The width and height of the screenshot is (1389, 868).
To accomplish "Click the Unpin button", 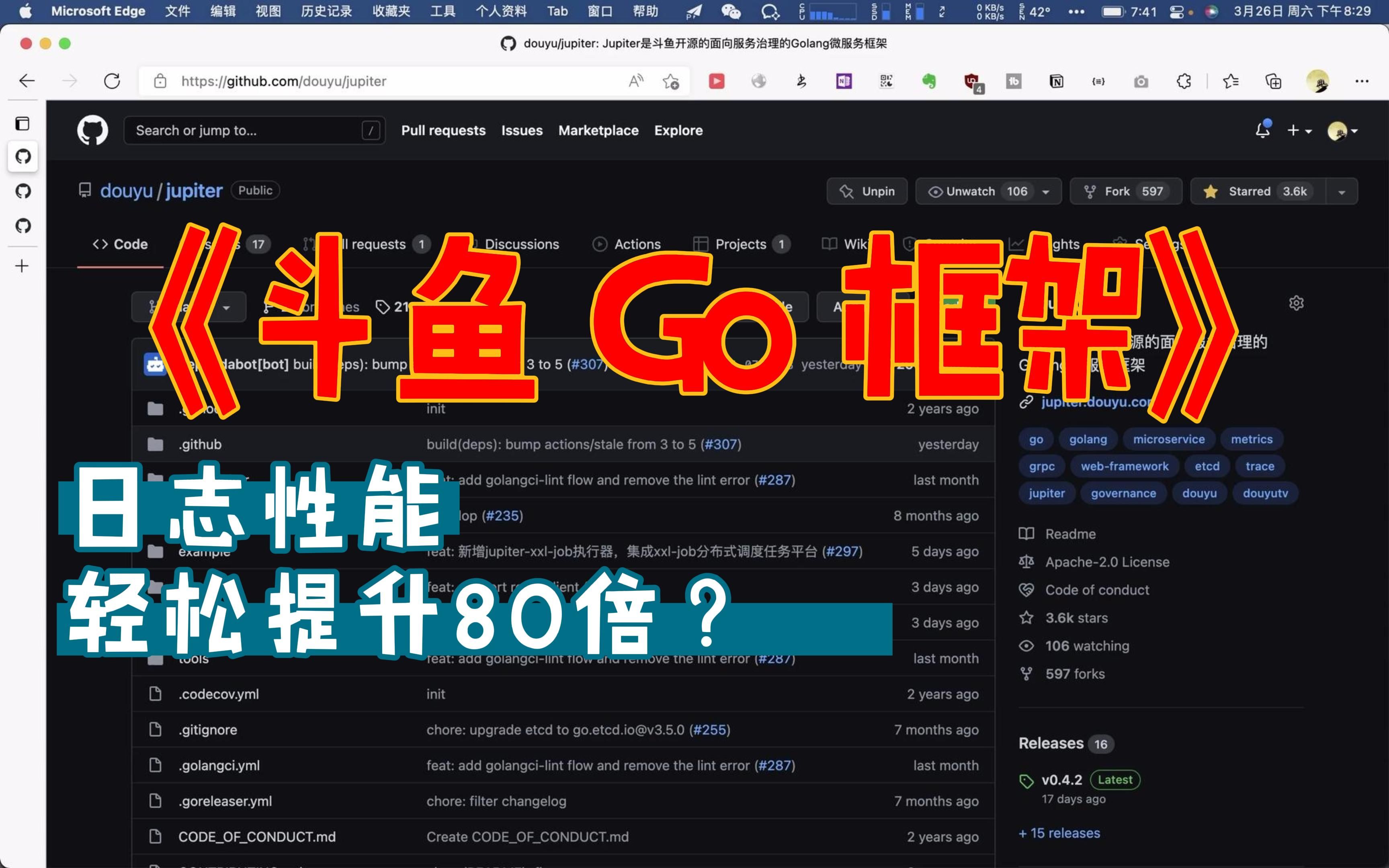I will pyautogui.click(x=867, y=191).
